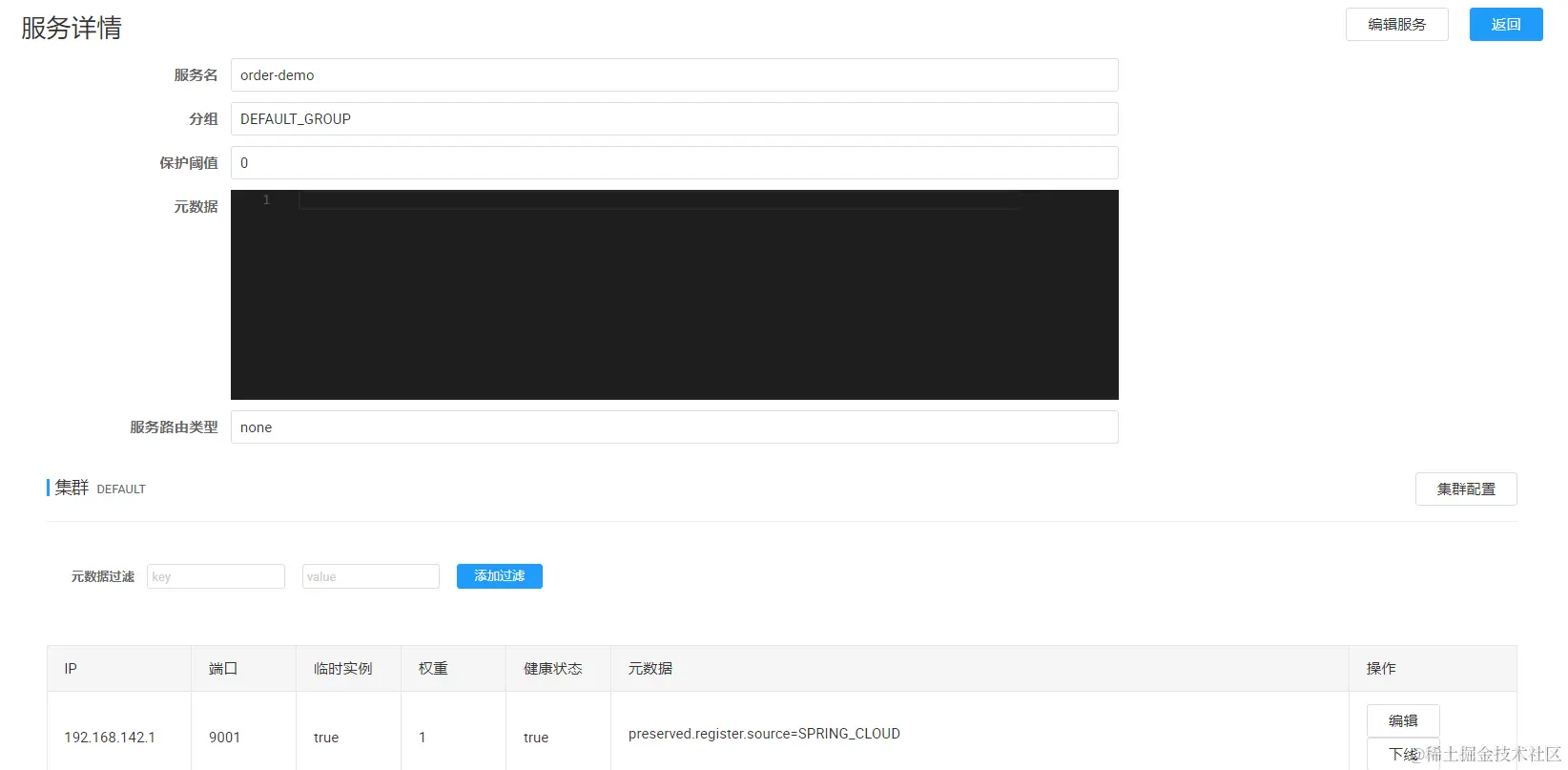
Task: Click into the 保护阈值 field
Action: pyautogui.click(x=674, y=163)
